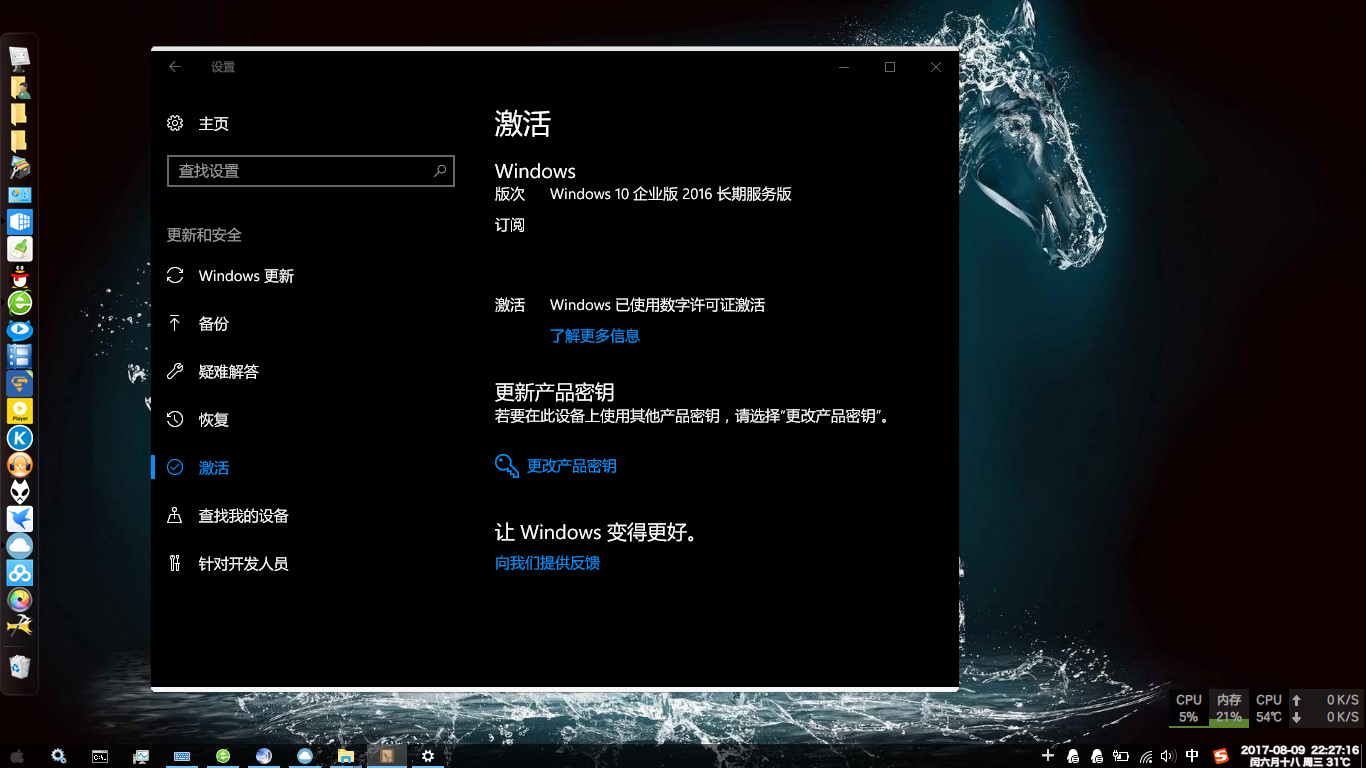1366x768 pixels.
Task: Click the magnifier icon in the search box
Action: (x=440, y=171)
